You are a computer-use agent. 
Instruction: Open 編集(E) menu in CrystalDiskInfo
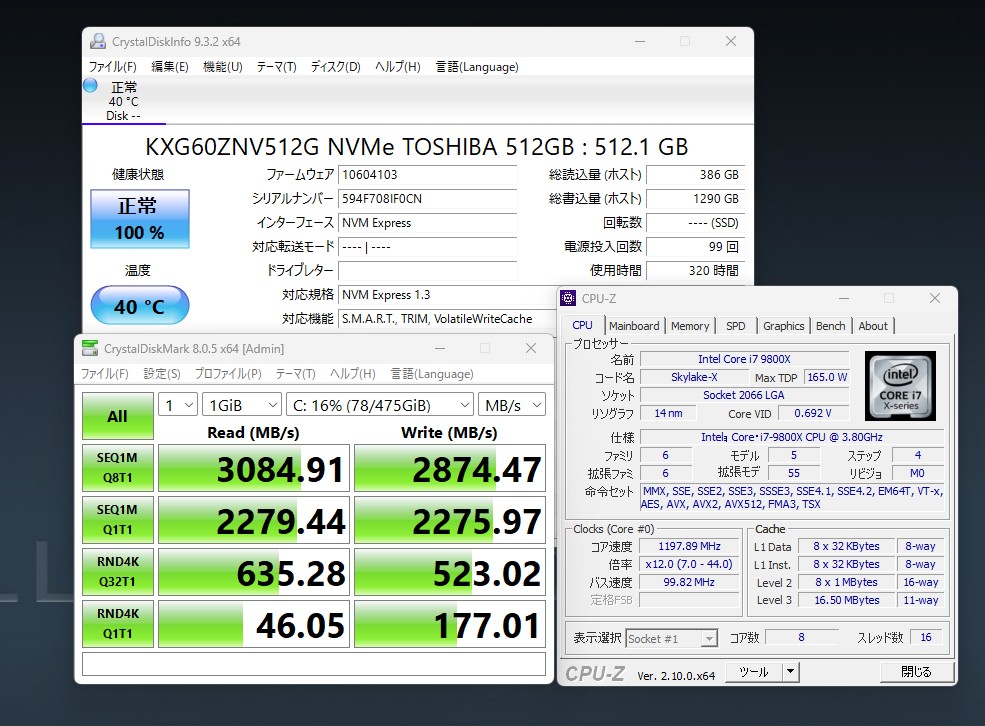pos(170,67)
